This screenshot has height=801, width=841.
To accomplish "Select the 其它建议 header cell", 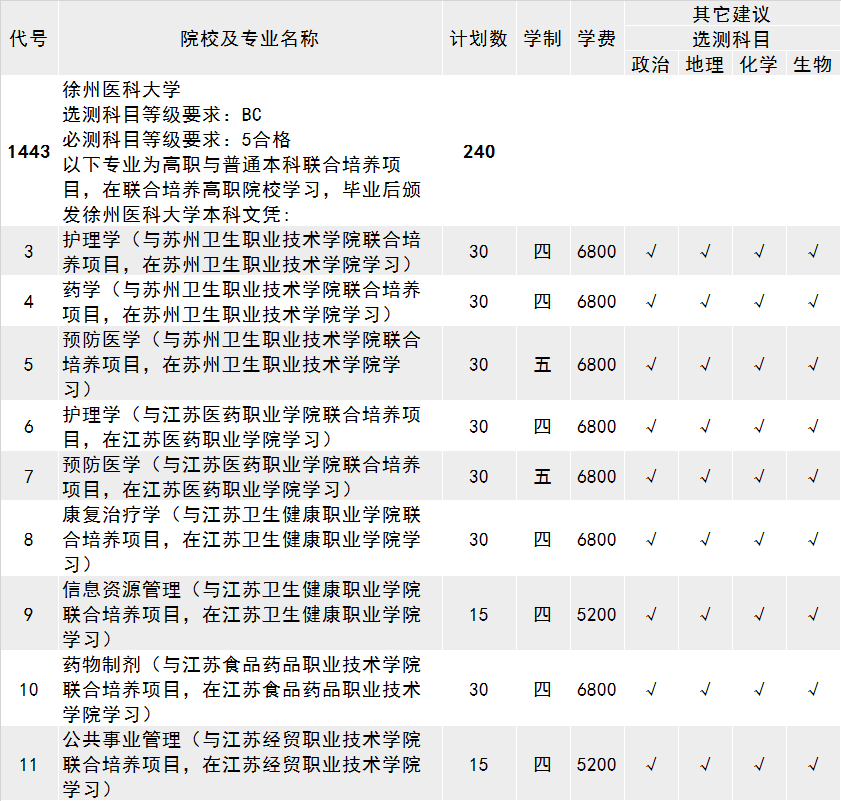I will 732,14.
